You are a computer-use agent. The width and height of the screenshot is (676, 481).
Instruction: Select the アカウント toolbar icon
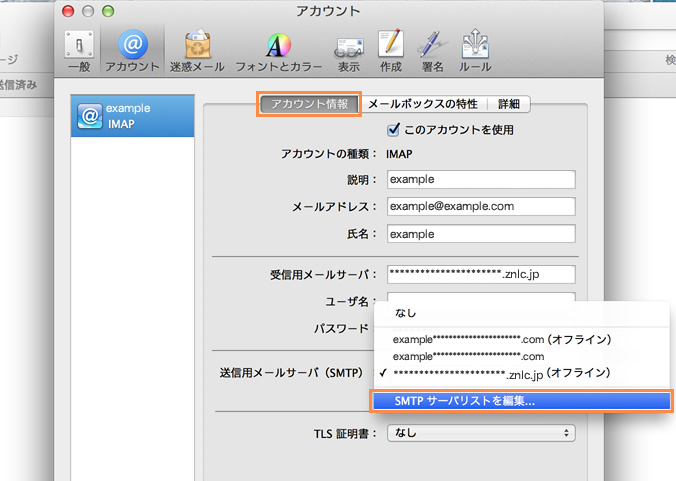coord(132,51)
